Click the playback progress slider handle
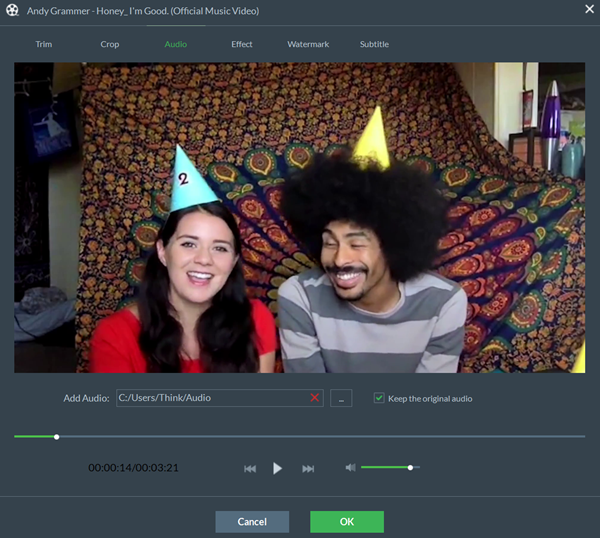Screen dimensions: 600x538 (x=57, y=437)
